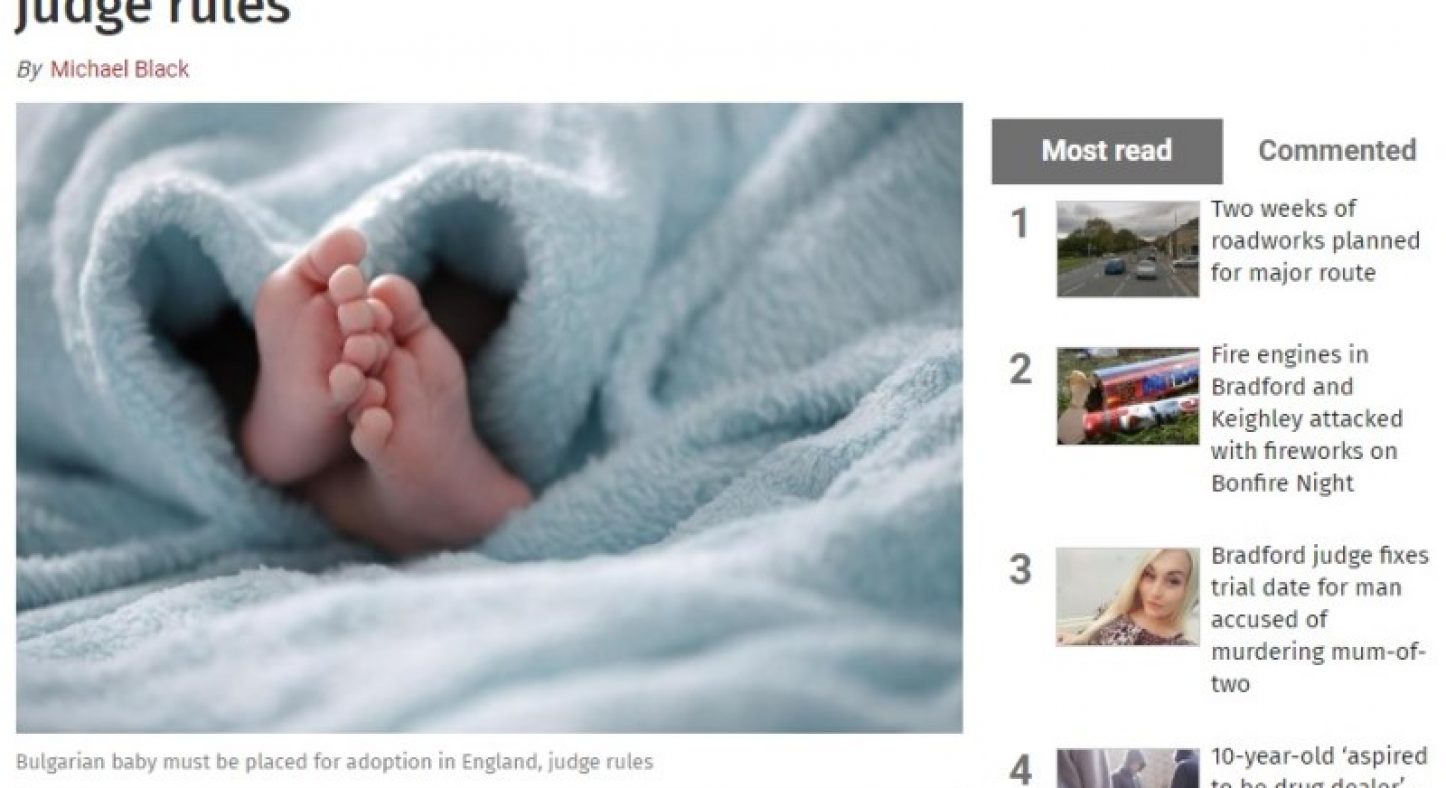Click rank number 3 in most read
Screen dimensions: 1446x788
point(1019,570)
